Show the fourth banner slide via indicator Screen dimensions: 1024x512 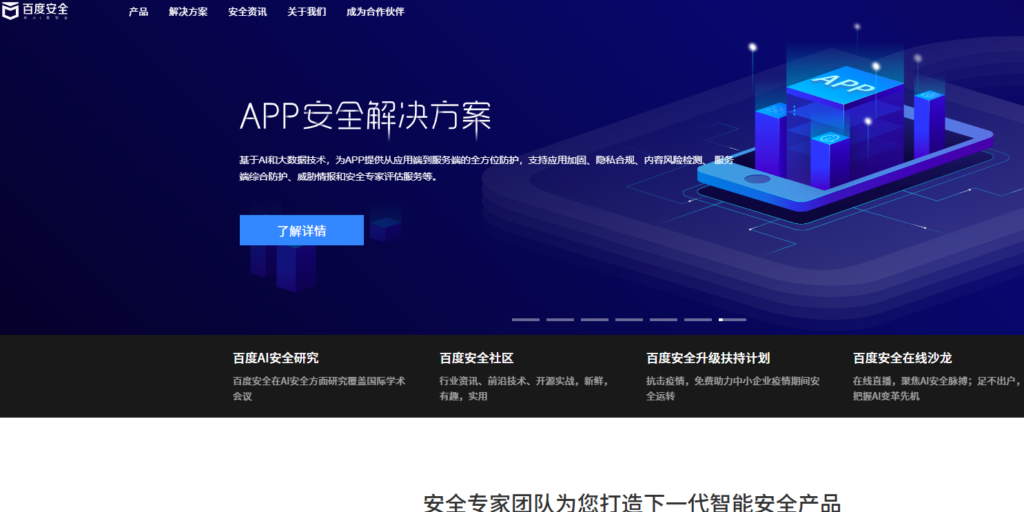[629, 319]
